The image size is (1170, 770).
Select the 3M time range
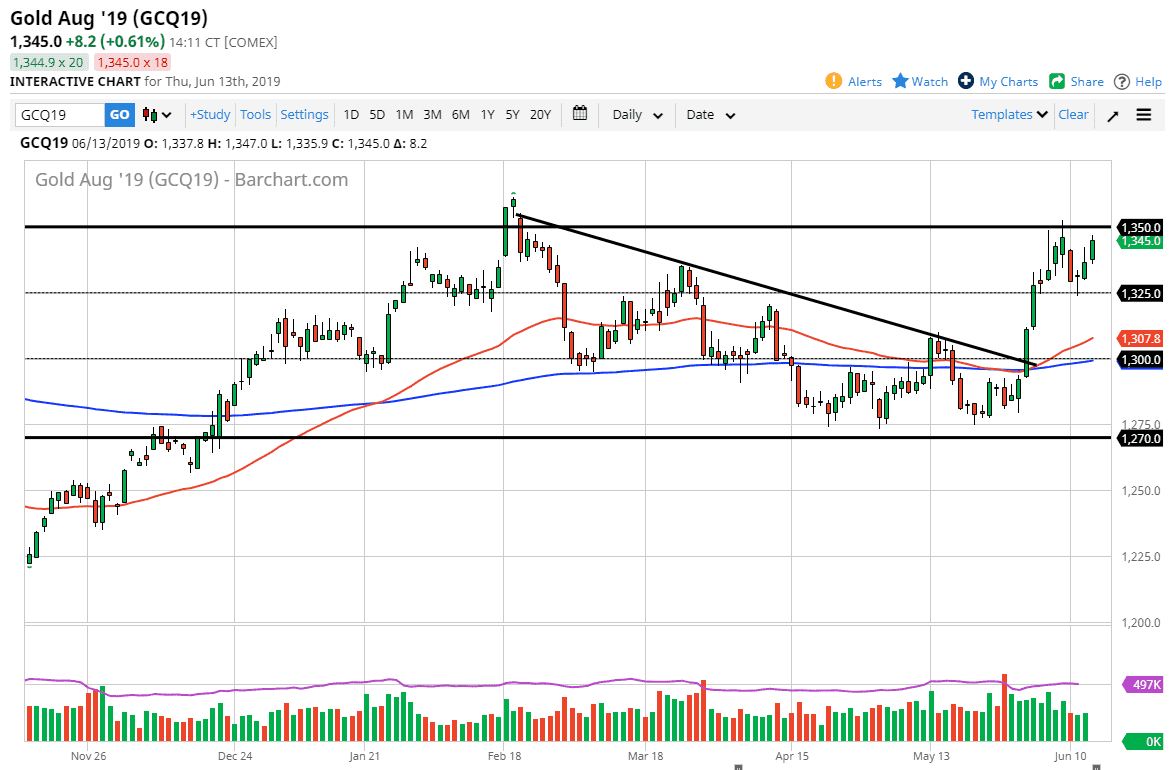[x=432, y=115]
